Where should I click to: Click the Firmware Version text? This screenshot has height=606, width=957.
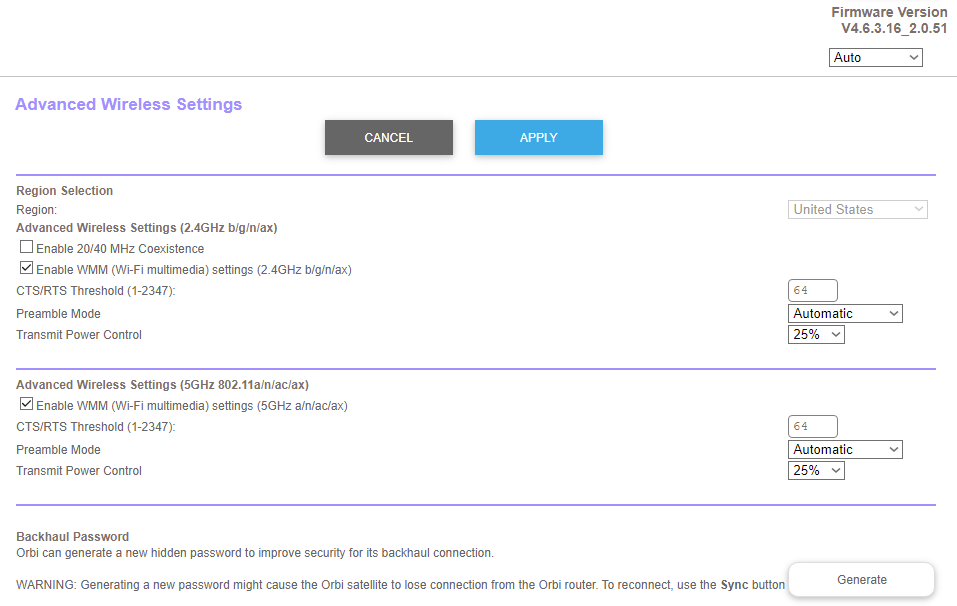coord(889,13)
